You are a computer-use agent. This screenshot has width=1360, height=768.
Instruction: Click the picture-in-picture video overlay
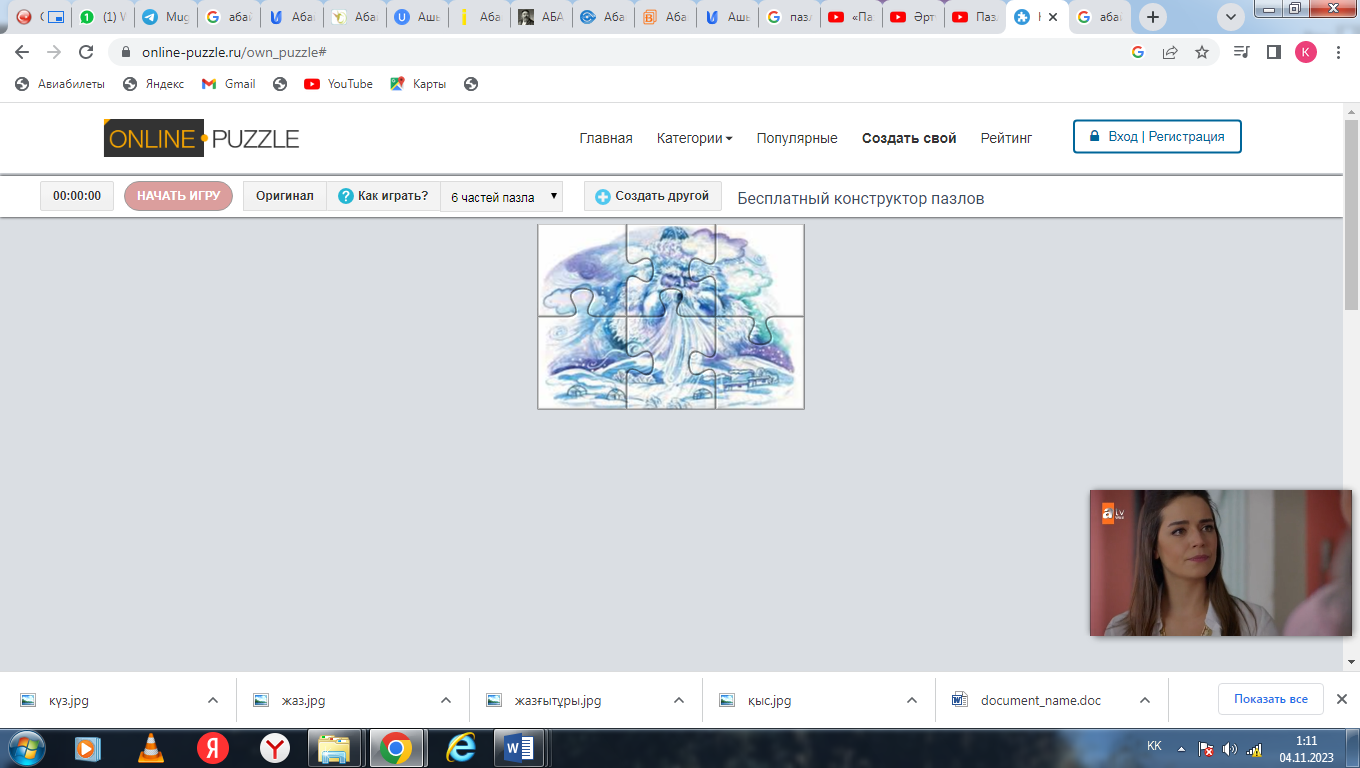[1220, 562]
